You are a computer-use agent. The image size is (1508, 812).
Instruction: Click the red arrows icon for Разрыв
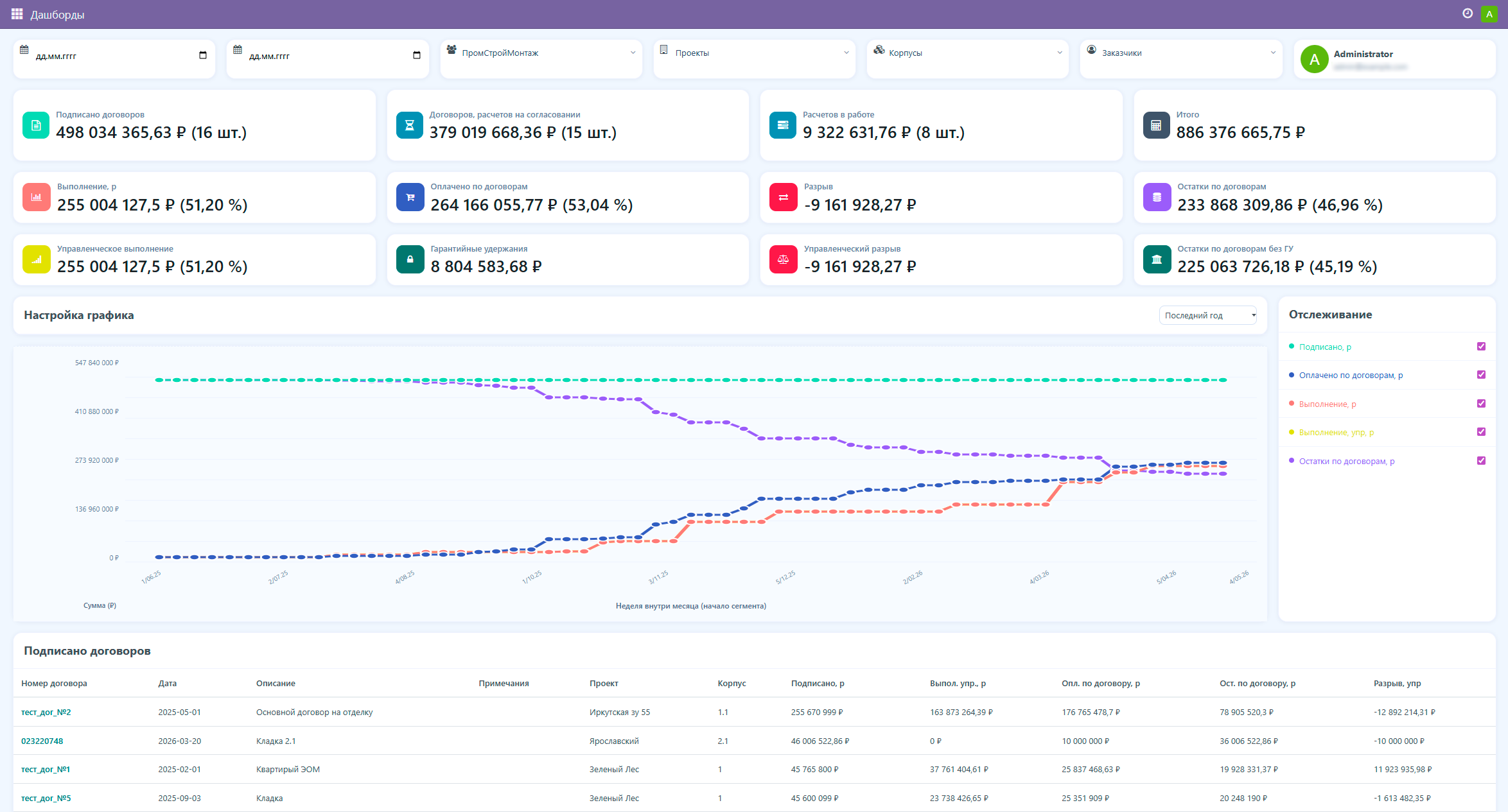[x=784, y=197]
